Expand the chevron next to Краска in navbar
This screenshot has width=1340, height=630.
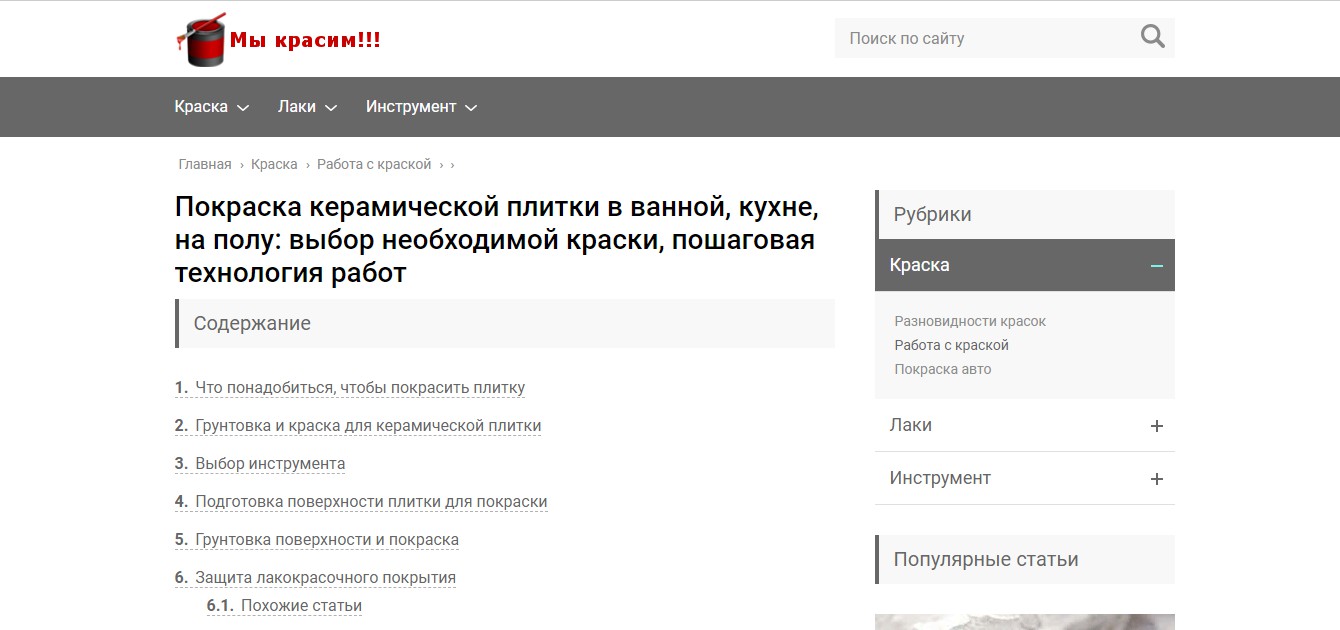click(x=242, y=108)
